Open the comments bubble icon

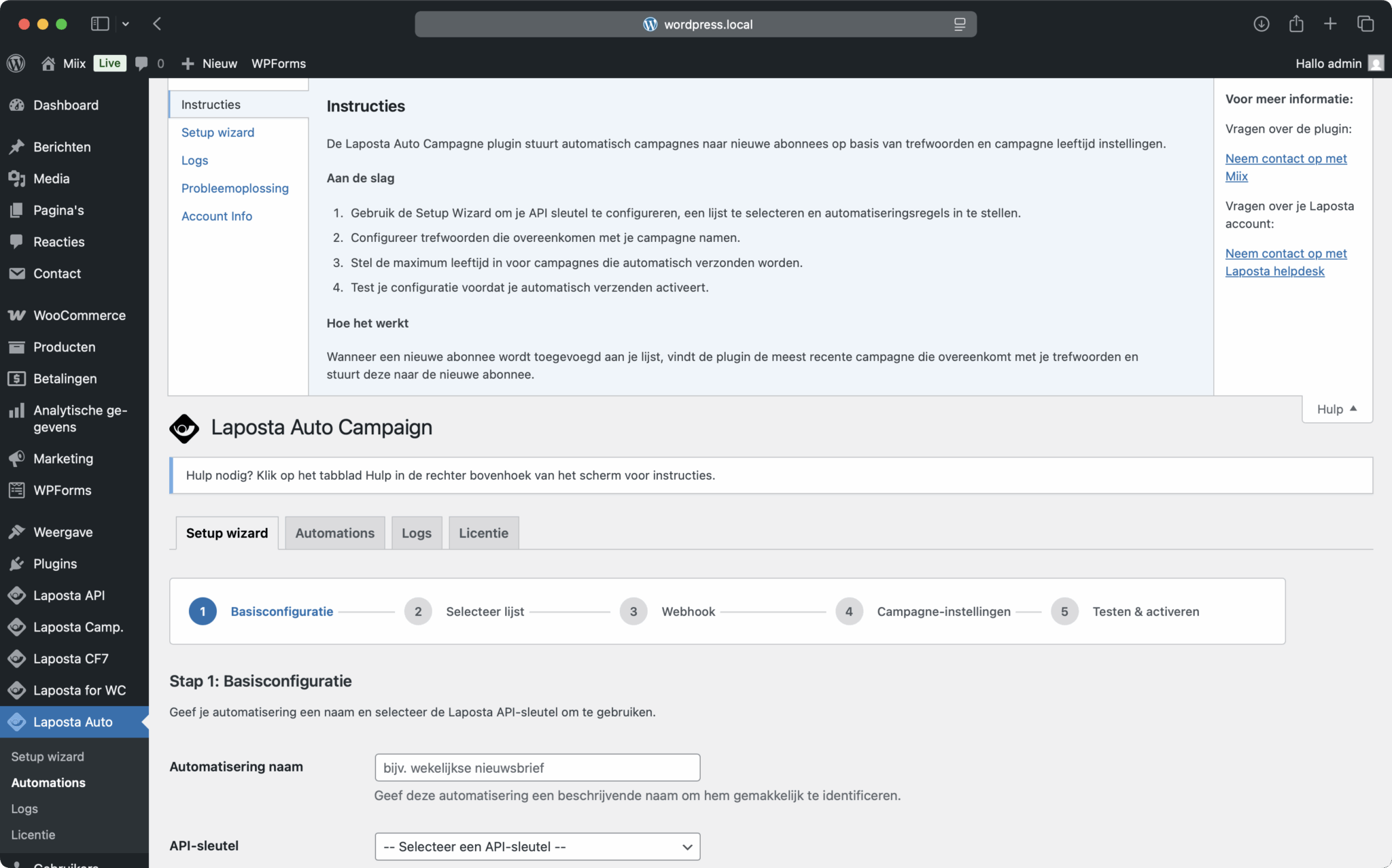point(141,63)
